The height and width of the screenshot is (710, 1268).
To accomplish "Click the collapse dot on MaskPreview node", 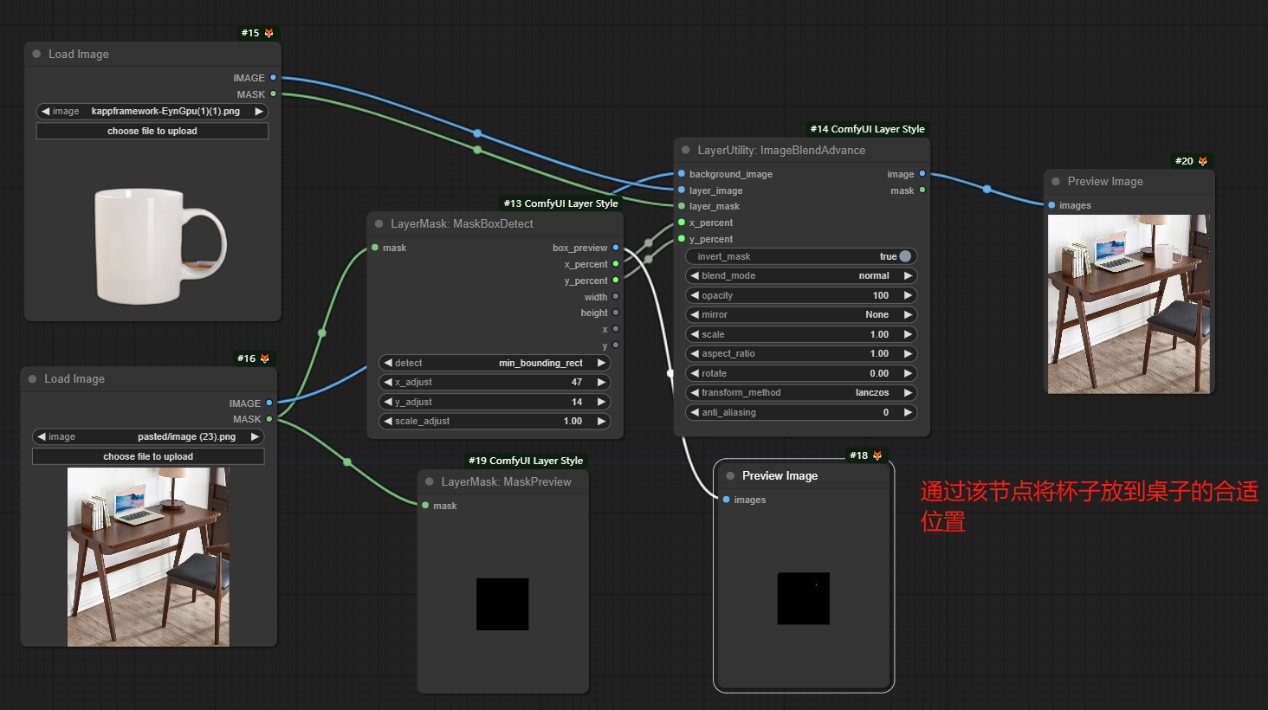I will (x=429, y=482).
